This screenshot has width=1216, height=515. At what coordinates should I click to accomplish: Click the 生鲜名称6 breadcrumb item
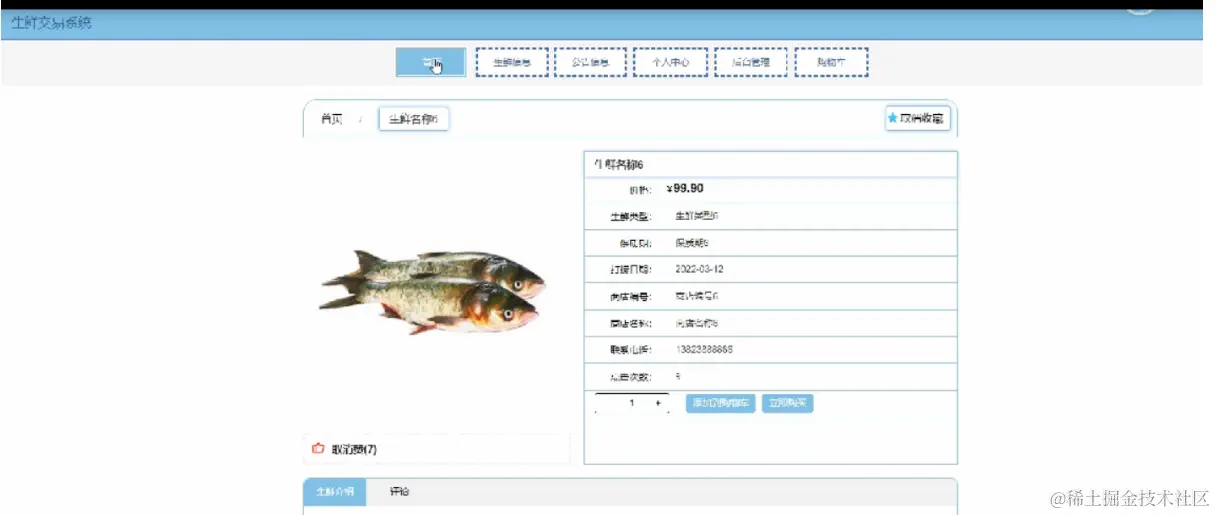[x=414, y=119]
